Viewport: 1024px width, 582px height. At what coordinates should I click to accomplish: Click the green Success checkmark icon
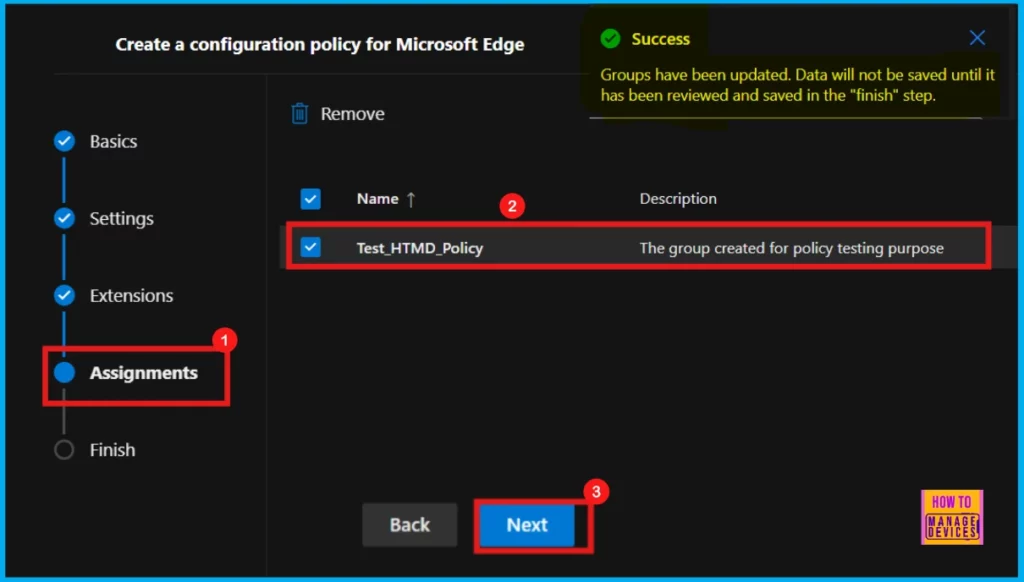tap(610, 39)
